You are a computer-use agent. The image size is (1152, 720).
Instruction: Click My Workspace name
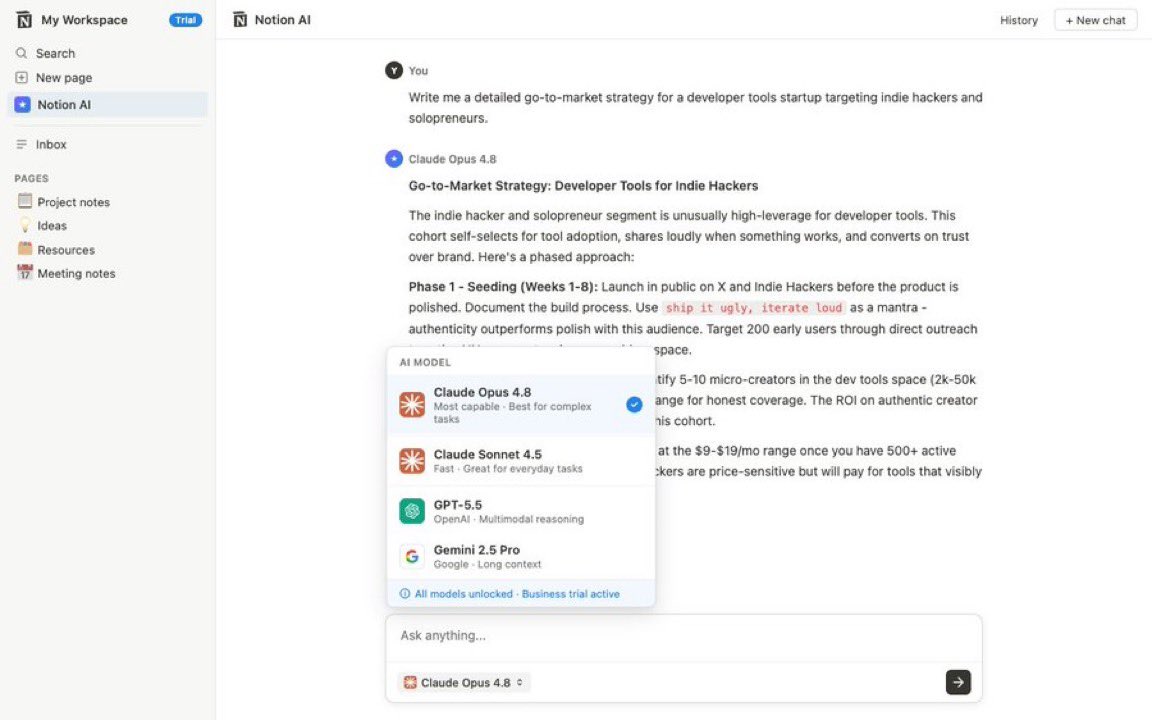pos(84,20)
